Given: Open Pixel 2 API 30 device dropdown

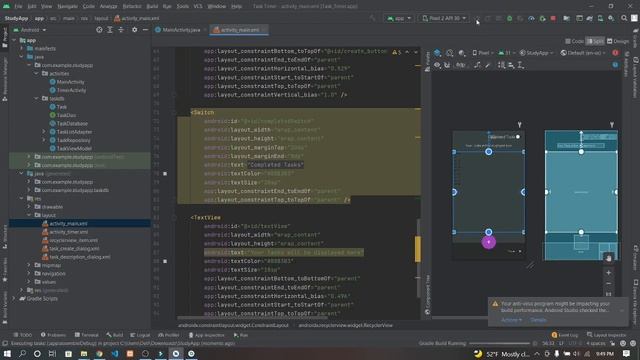Looking at the screenshot, I should (444, 18).
